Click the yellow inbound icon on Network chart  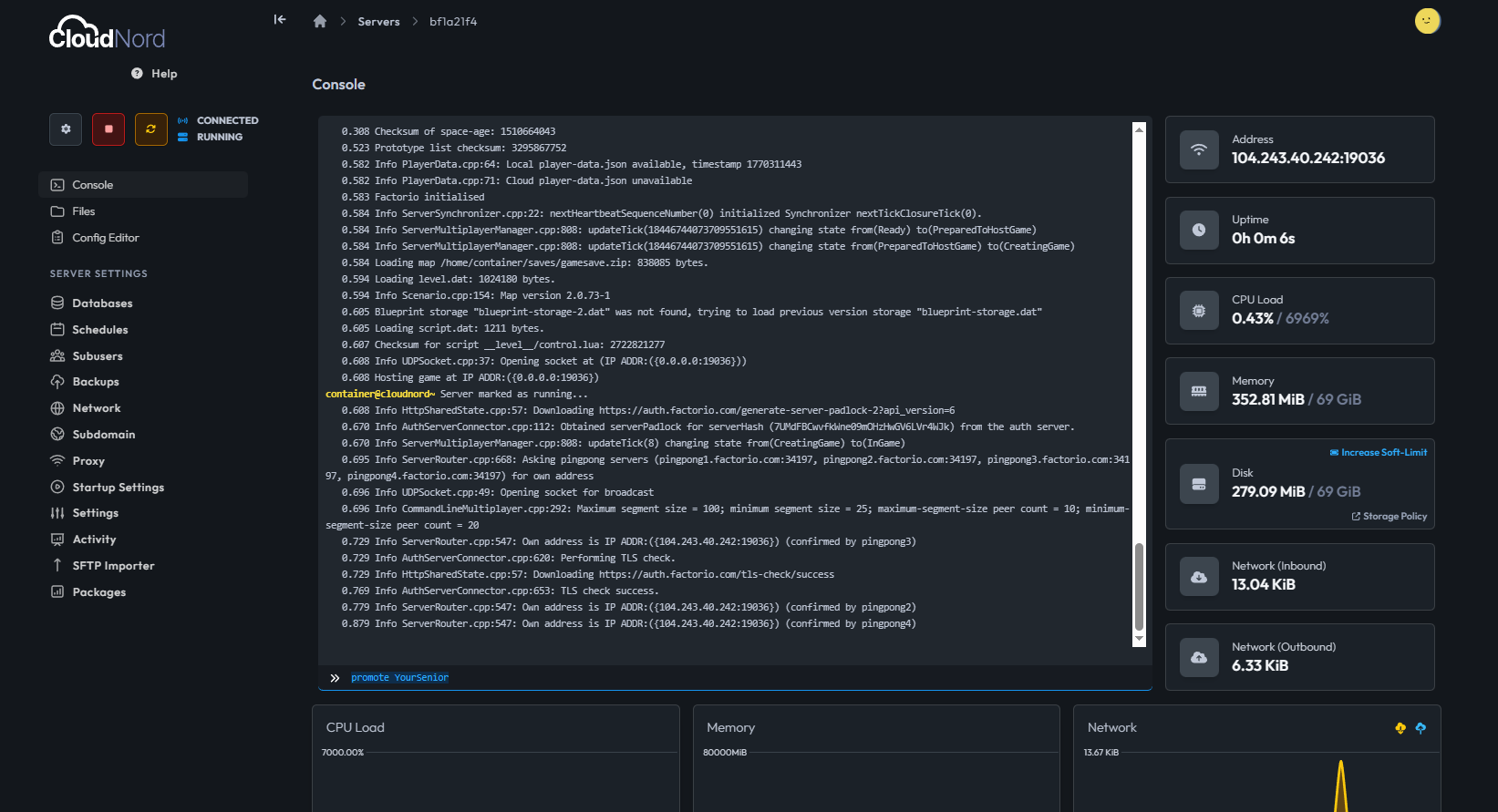pyautogui.click(x=1400, y=728)
